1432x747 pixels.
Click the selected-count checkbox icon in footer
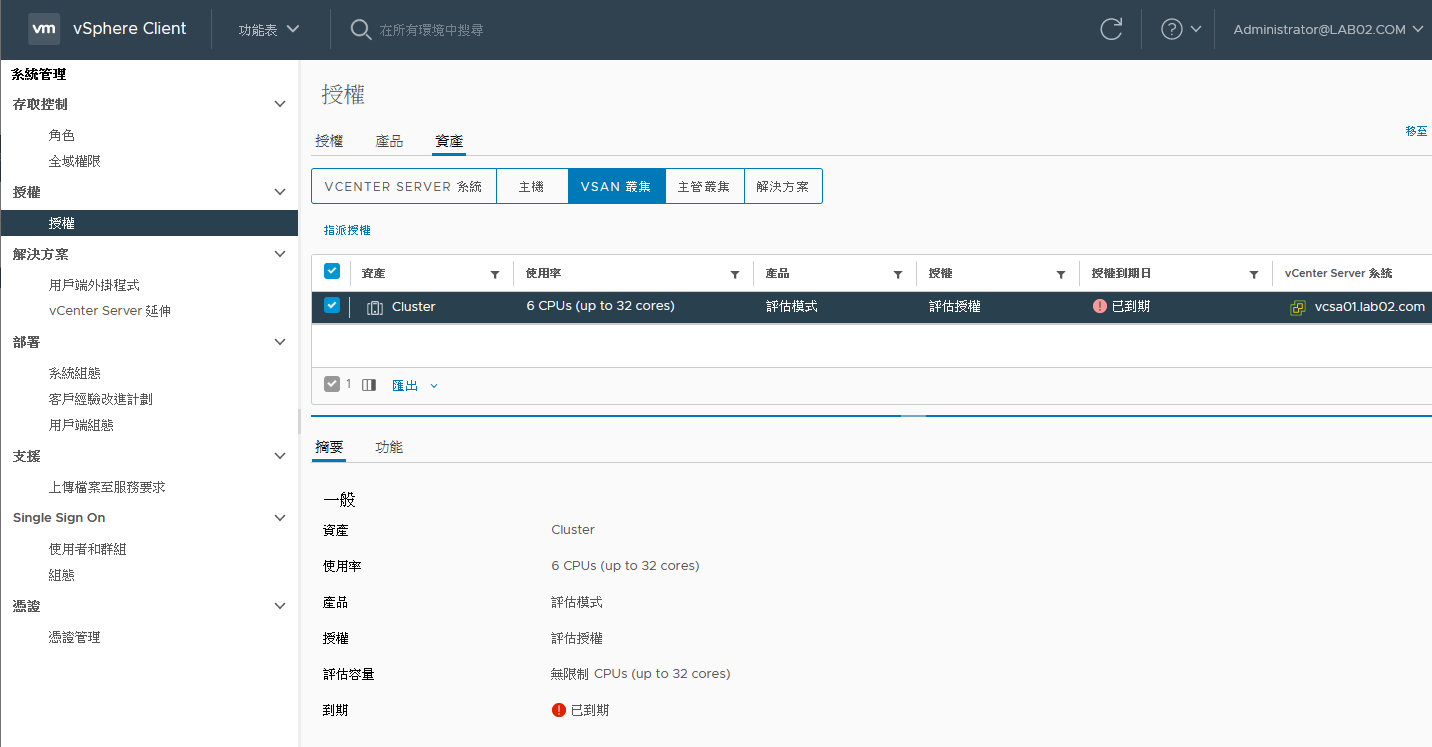(x=332, y=384)
